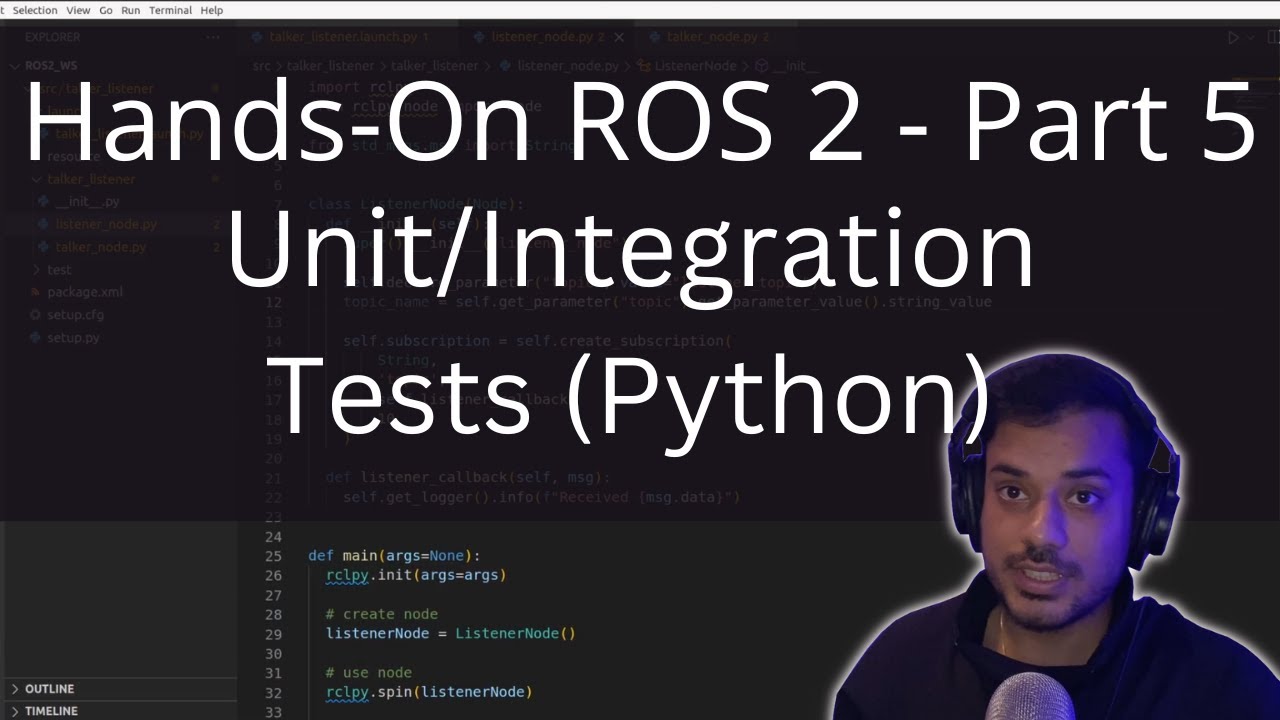Click the Python icon on the talker_node.py tab
Screen dimensions: 1280x720
(655, 37)
